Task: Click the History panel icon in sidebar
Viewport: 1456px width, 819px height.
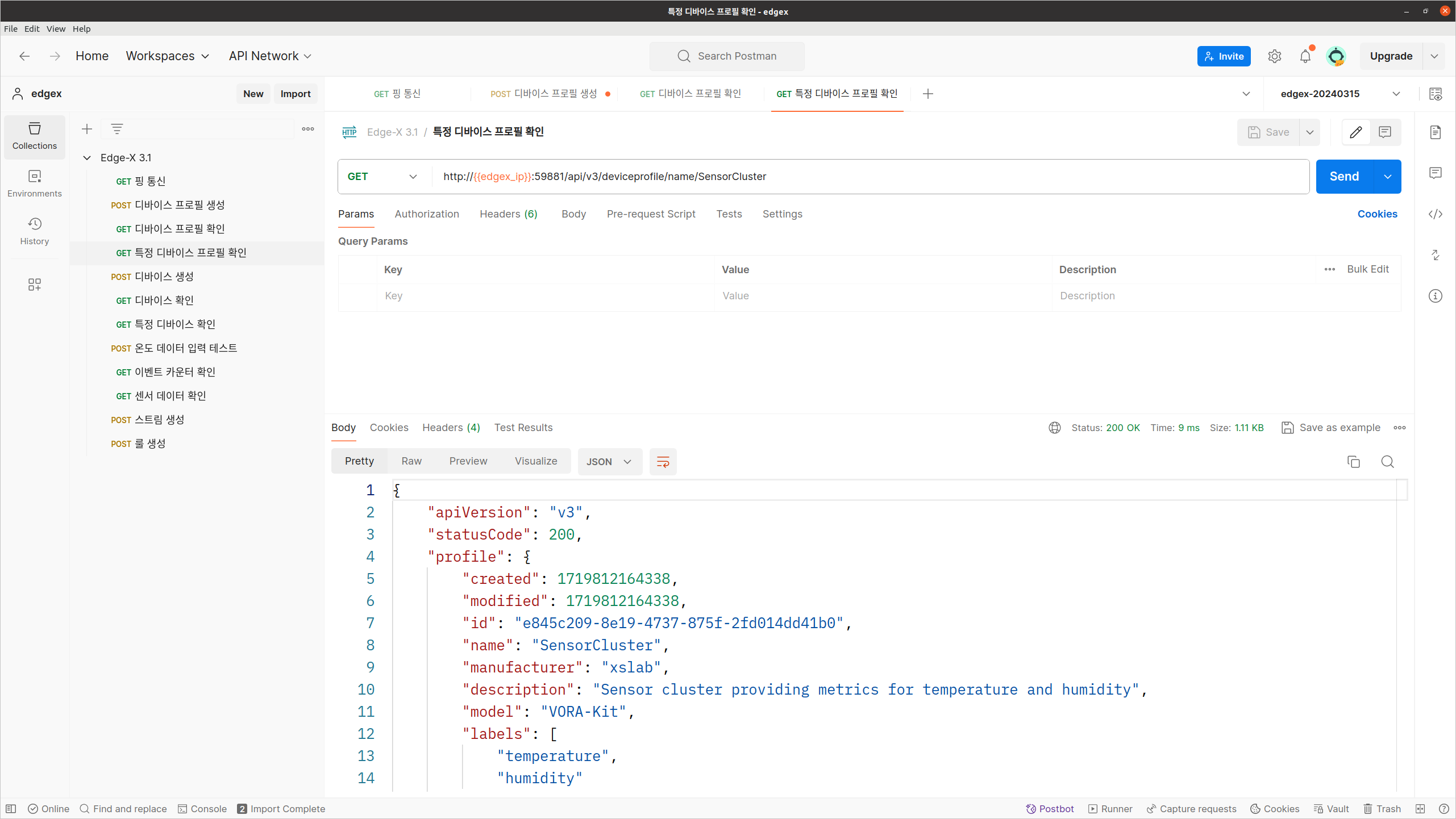Action: coord(34,229)
